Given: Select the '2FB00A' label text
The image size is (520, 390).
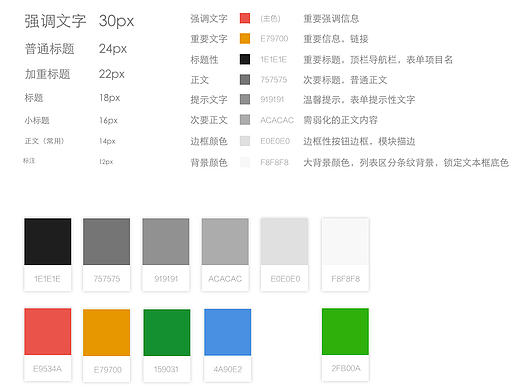Looking at the screenshot, I should coord(346,368).
